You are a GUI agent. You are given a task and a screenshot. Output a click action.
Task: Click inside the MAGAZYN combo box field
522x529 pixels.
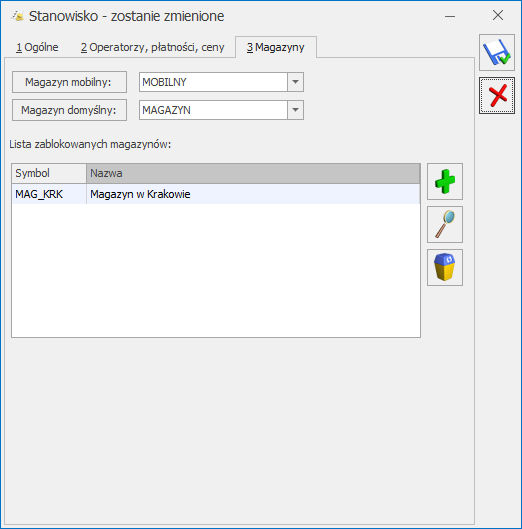pos(213,110)
